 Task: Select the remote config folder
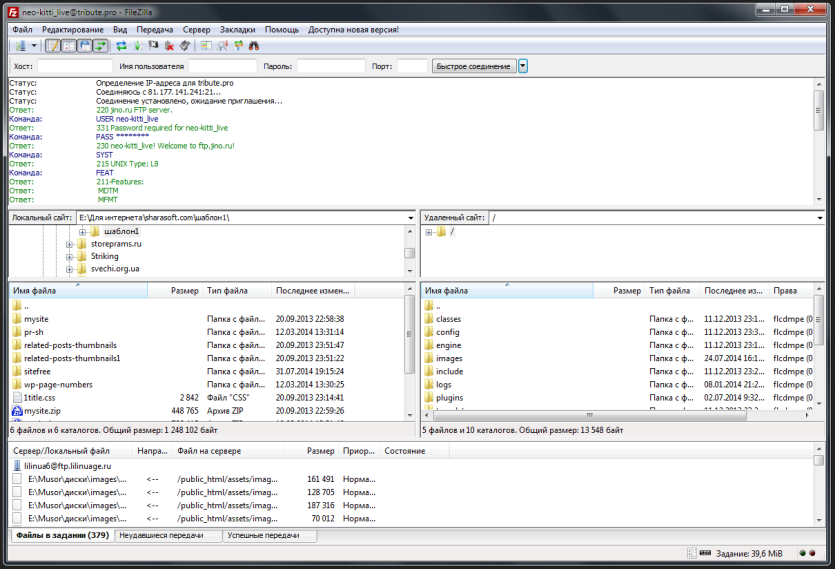(447, 332)
